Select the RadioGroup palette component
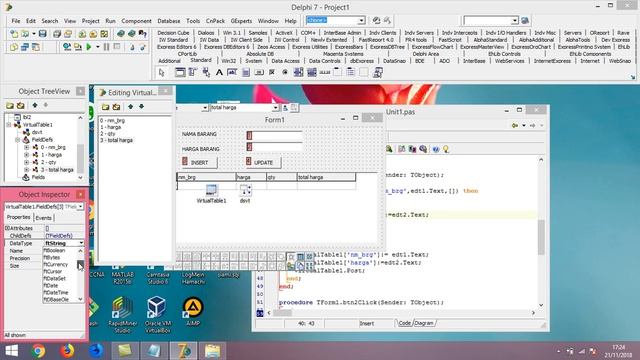The image size is (640, 360). click(x=351, y=73)
